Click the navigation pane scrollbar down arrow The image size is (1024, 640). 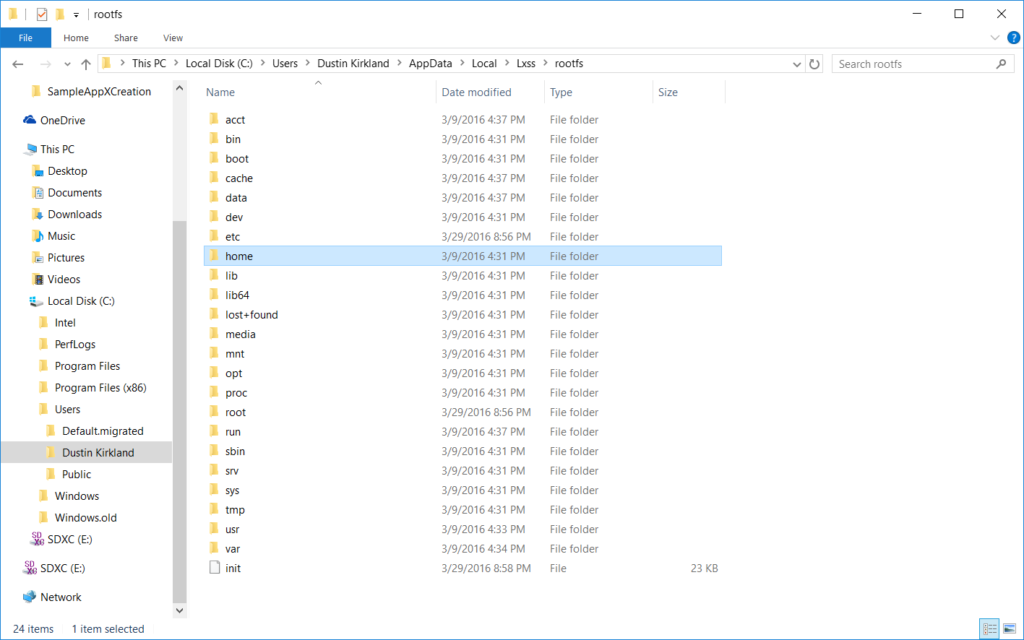[x=180, y=609]
